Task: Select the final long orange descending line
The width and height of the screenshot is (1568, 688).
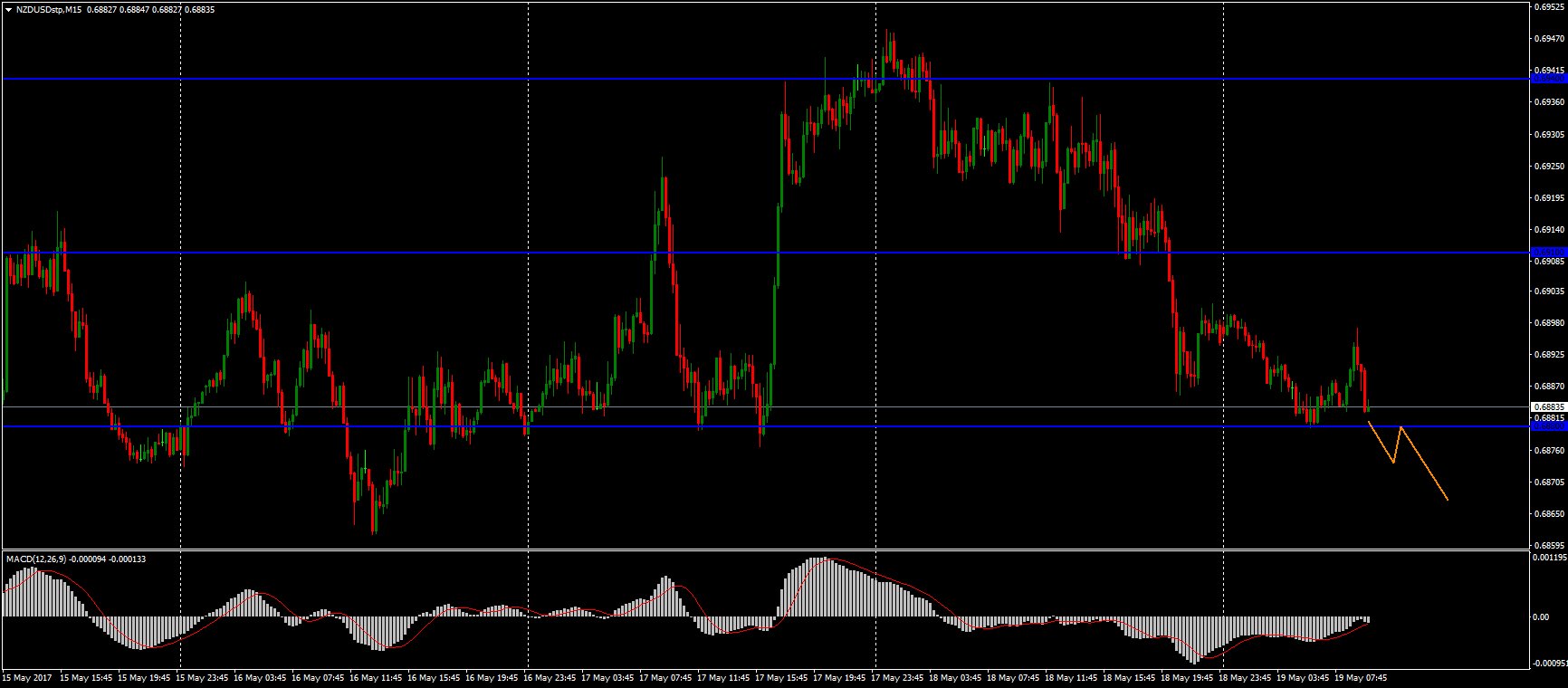Action: click(1425, 463)
